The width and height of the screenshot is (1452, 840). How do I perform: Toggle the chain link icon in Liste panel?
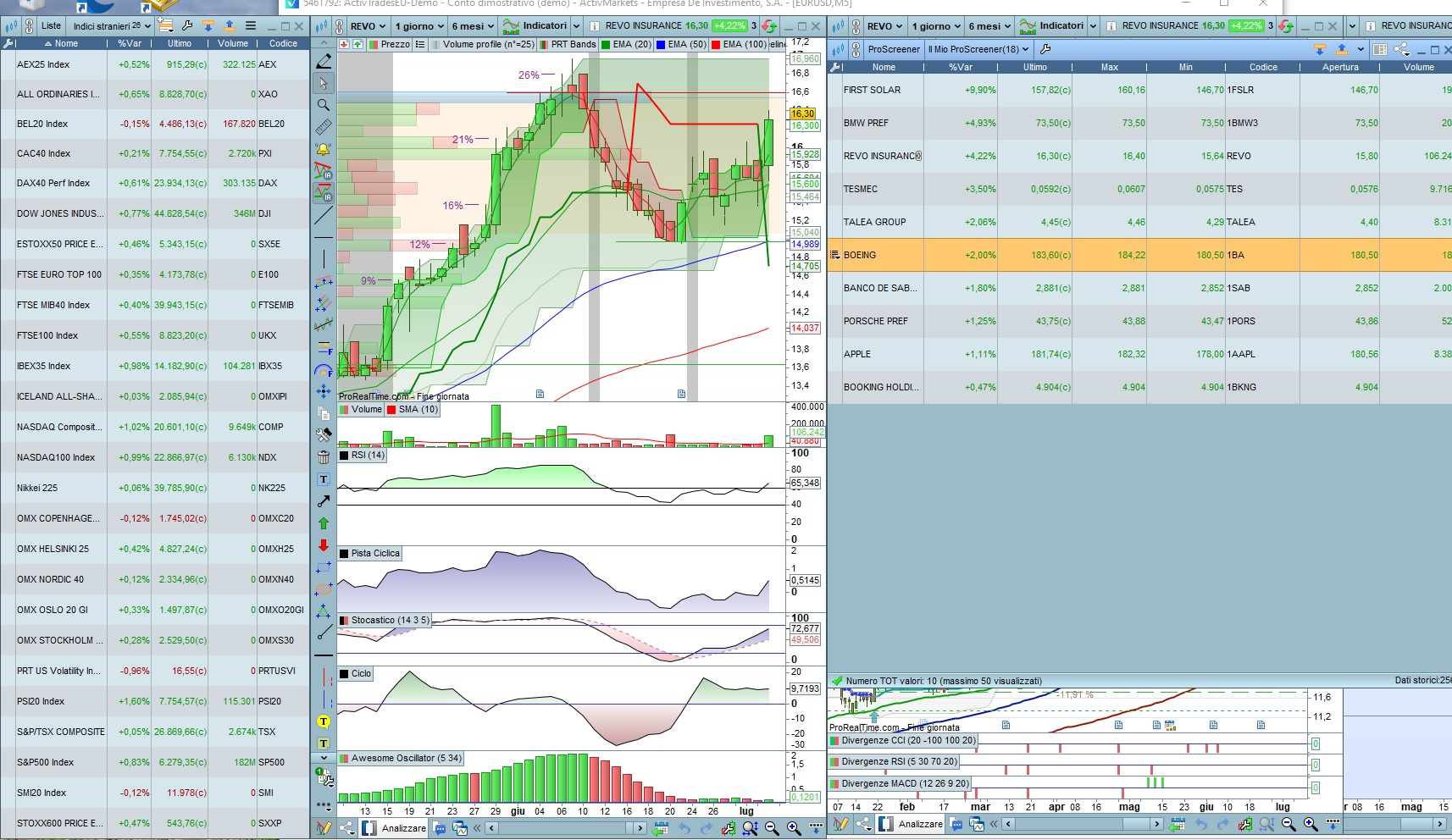[x=29, y=25]
